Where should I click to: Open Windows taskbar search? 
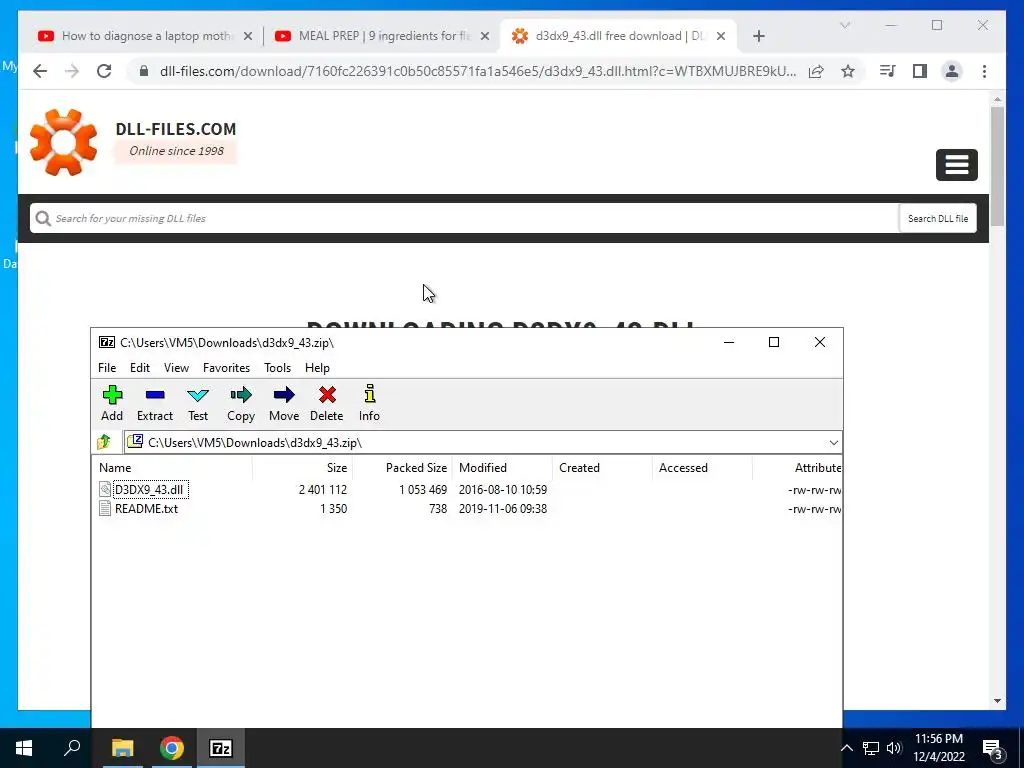(x=72, y=748)
